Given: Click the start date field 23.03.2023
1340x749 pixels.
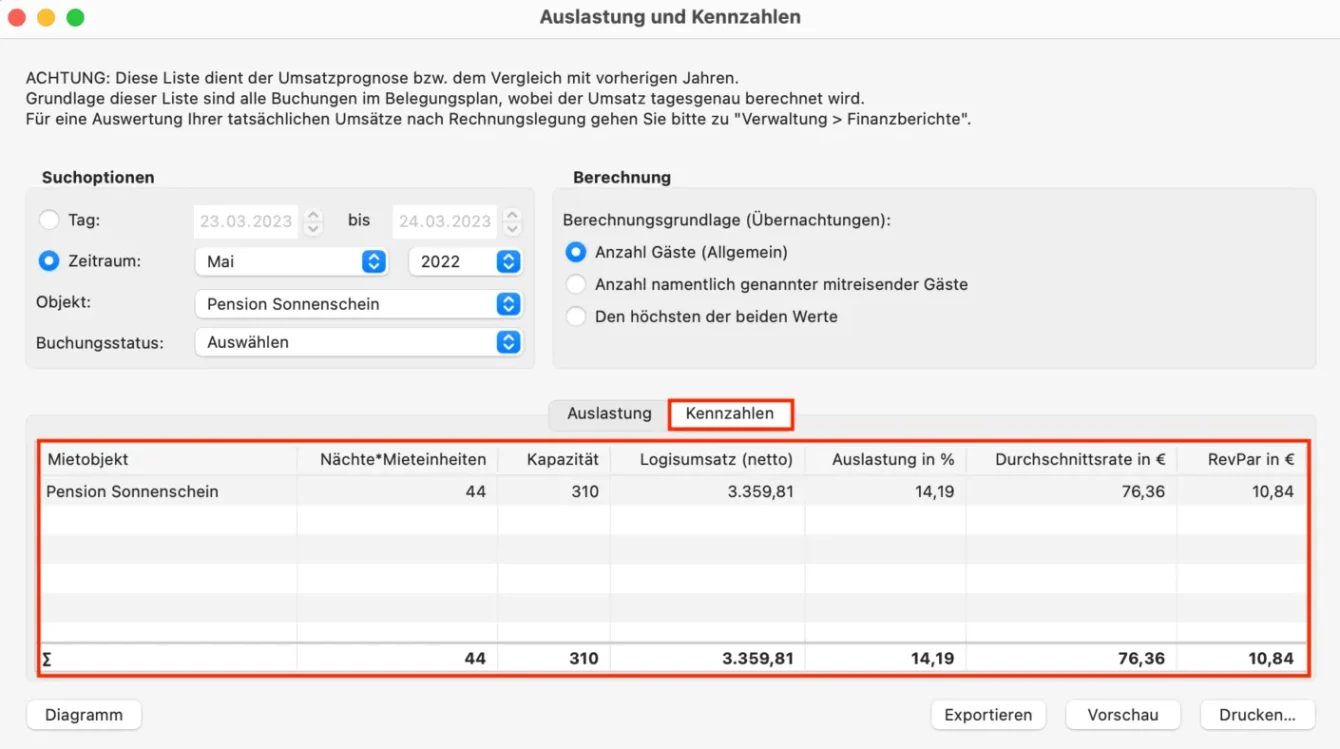Looking at the screenshot, I should tap(246, 221).
